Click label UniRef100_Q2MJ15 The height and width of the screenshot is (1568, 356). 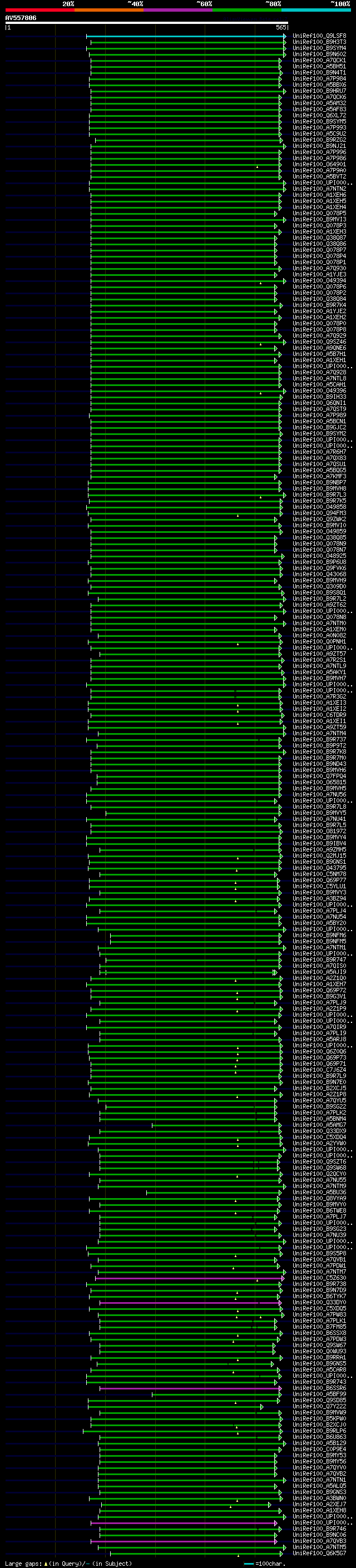[319, 856]
